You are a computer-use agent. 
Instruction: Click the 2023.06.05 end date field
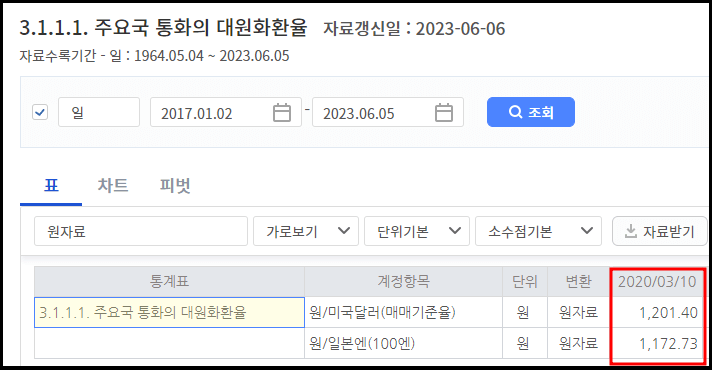(388, 112)
